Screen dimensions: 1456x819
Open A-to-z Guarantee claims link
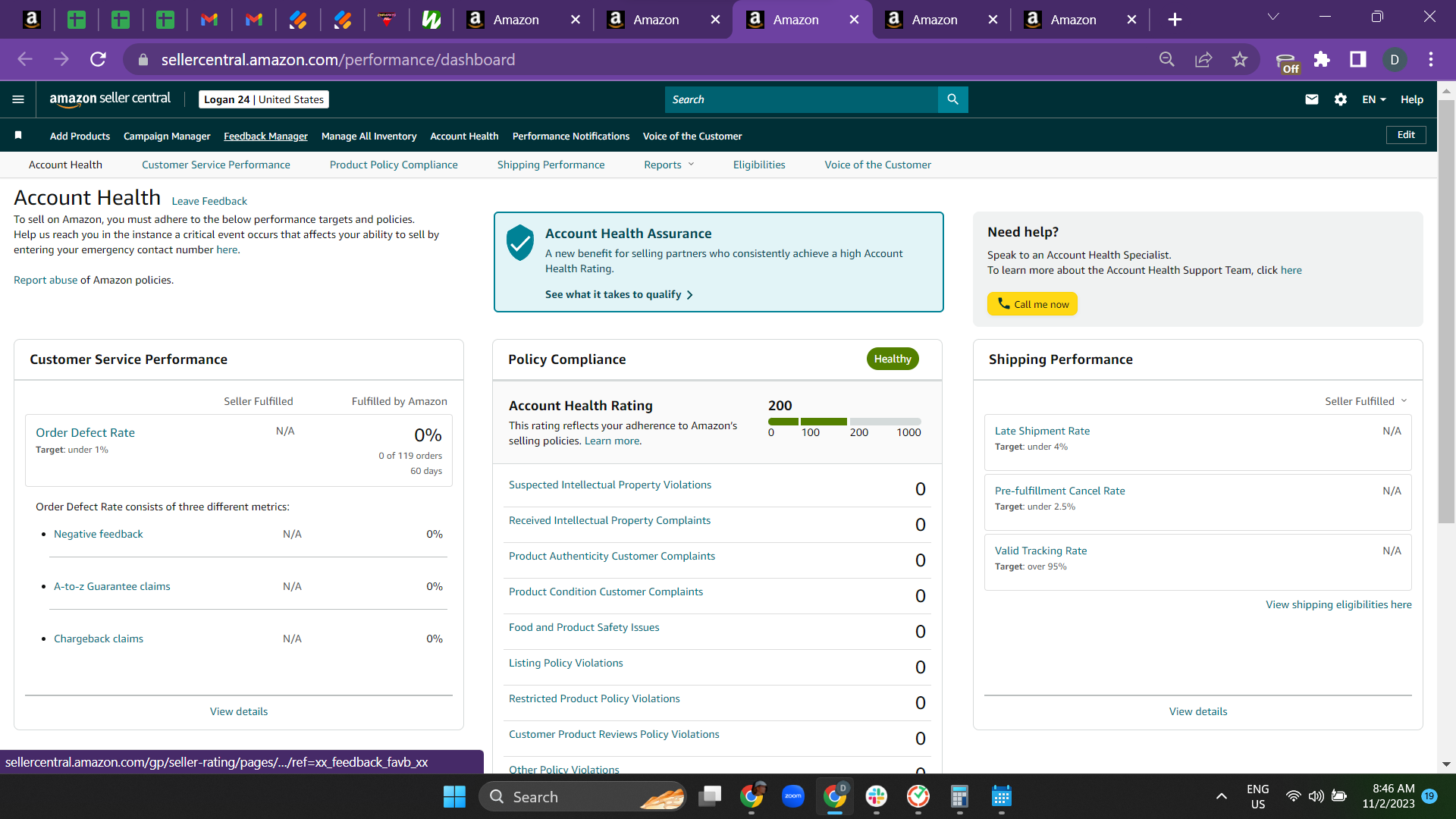(x=112, y=586)
